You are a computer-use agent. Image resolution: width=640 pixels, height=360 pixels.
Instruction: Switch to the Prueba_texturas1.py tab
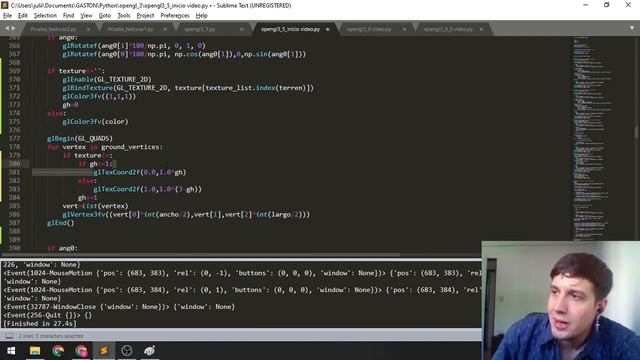pyautogui.click(x=131, y=29)
